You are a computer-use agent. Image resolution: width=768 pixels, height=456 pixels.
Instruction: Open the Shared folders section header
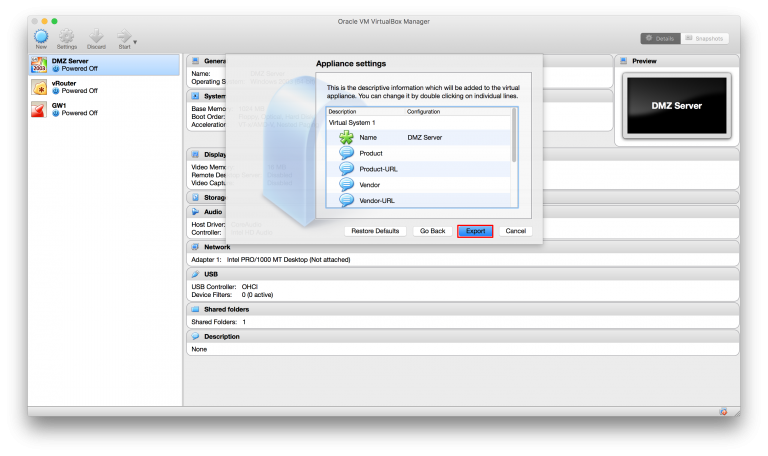coord(462,310)
